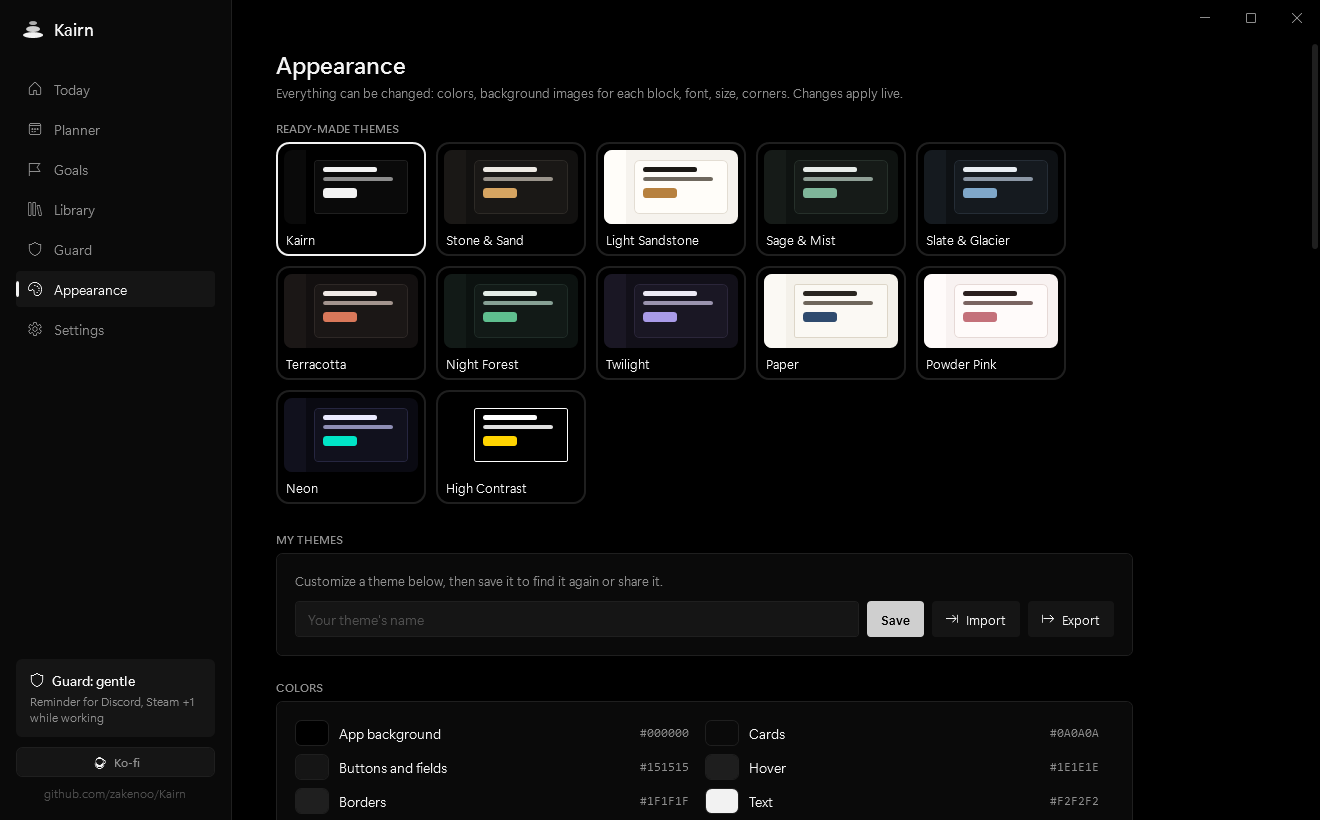The image size is (1320, 820).
Task: Open the Today page
Action: (x=115, y=90)
